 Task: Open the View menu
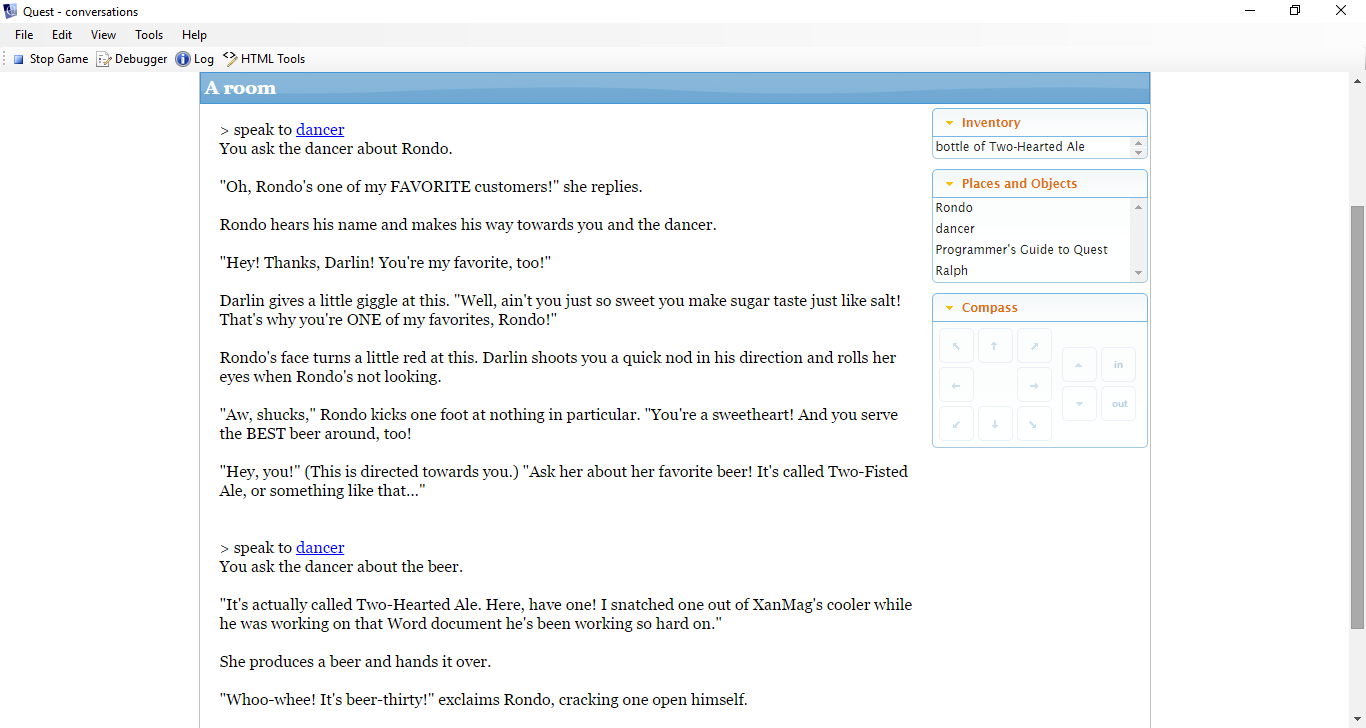(103, 35)
